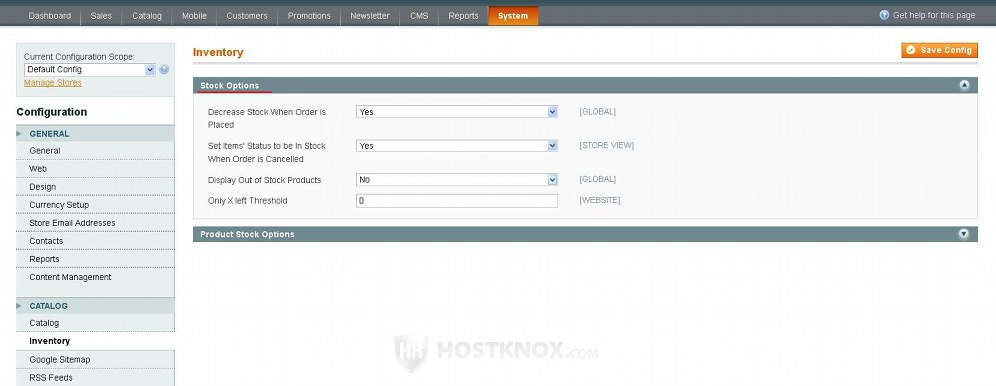Collapse the GENERAL configuration group header
The image size is (996, 386).
click(x=95, y=134)
